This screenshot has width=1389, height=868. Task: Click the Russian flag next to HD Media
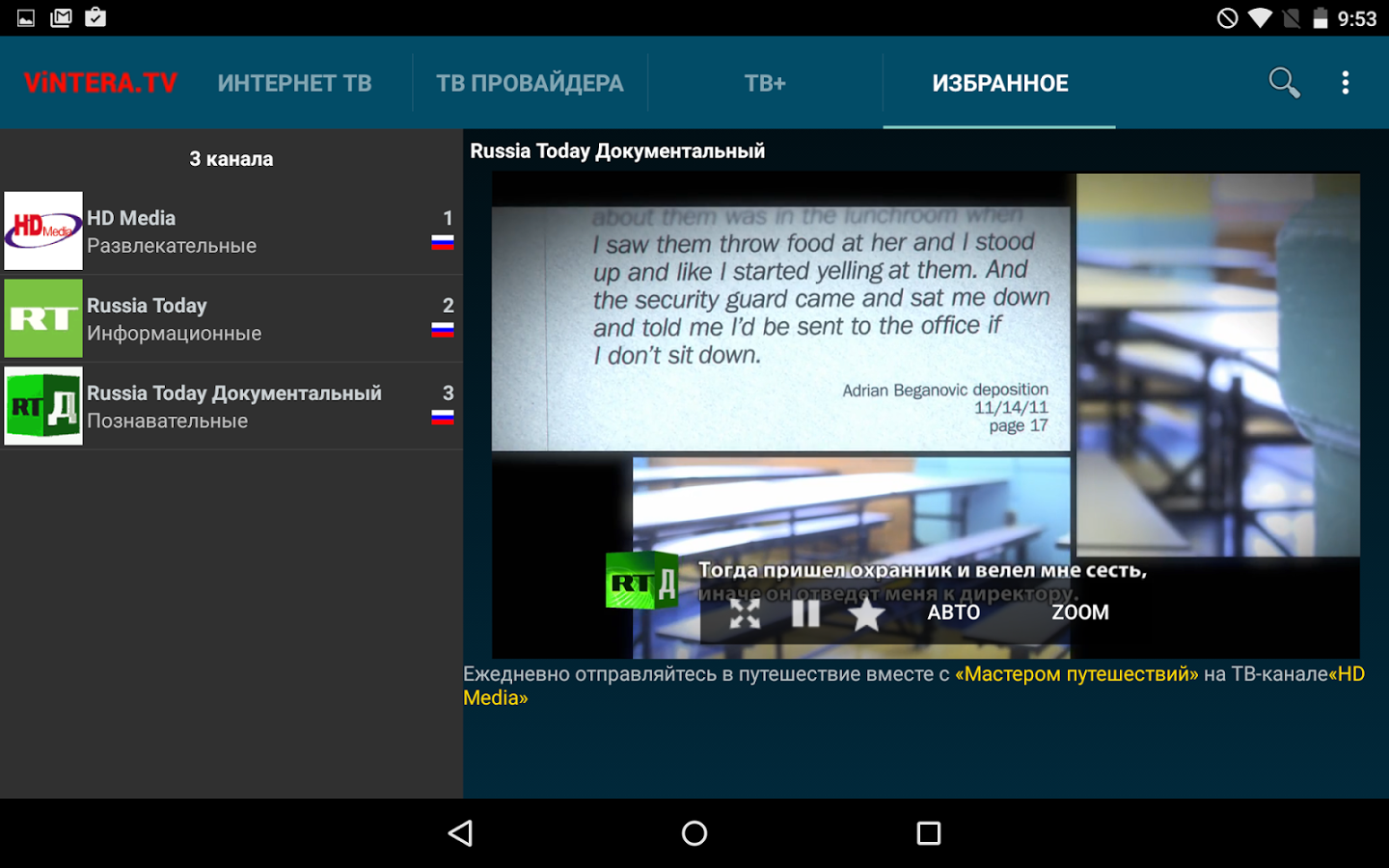click(443, 242)
